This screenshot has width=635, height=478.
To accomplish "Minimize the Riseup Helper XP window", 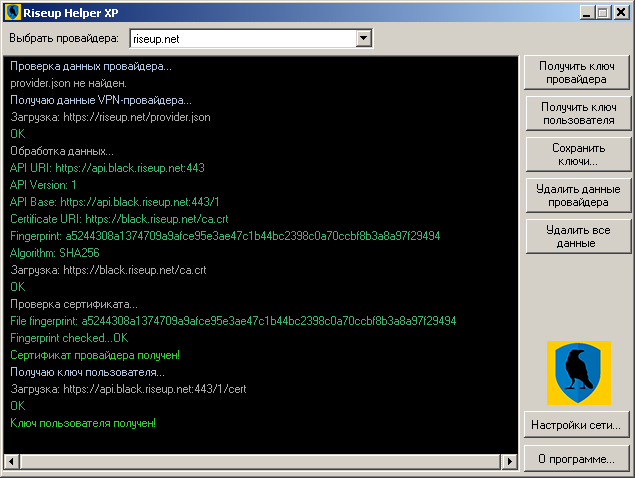I will (x=586, y=12).
